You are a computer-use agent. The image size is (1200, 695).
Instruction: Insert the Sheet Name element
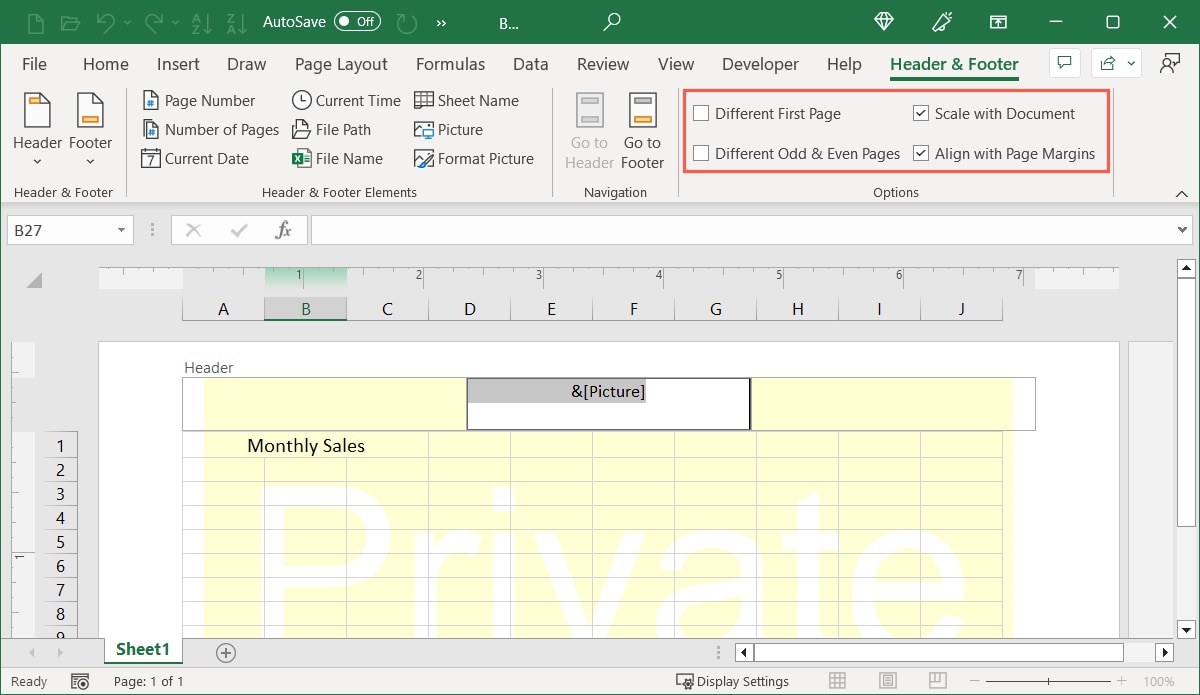click(x=467, y=100)
